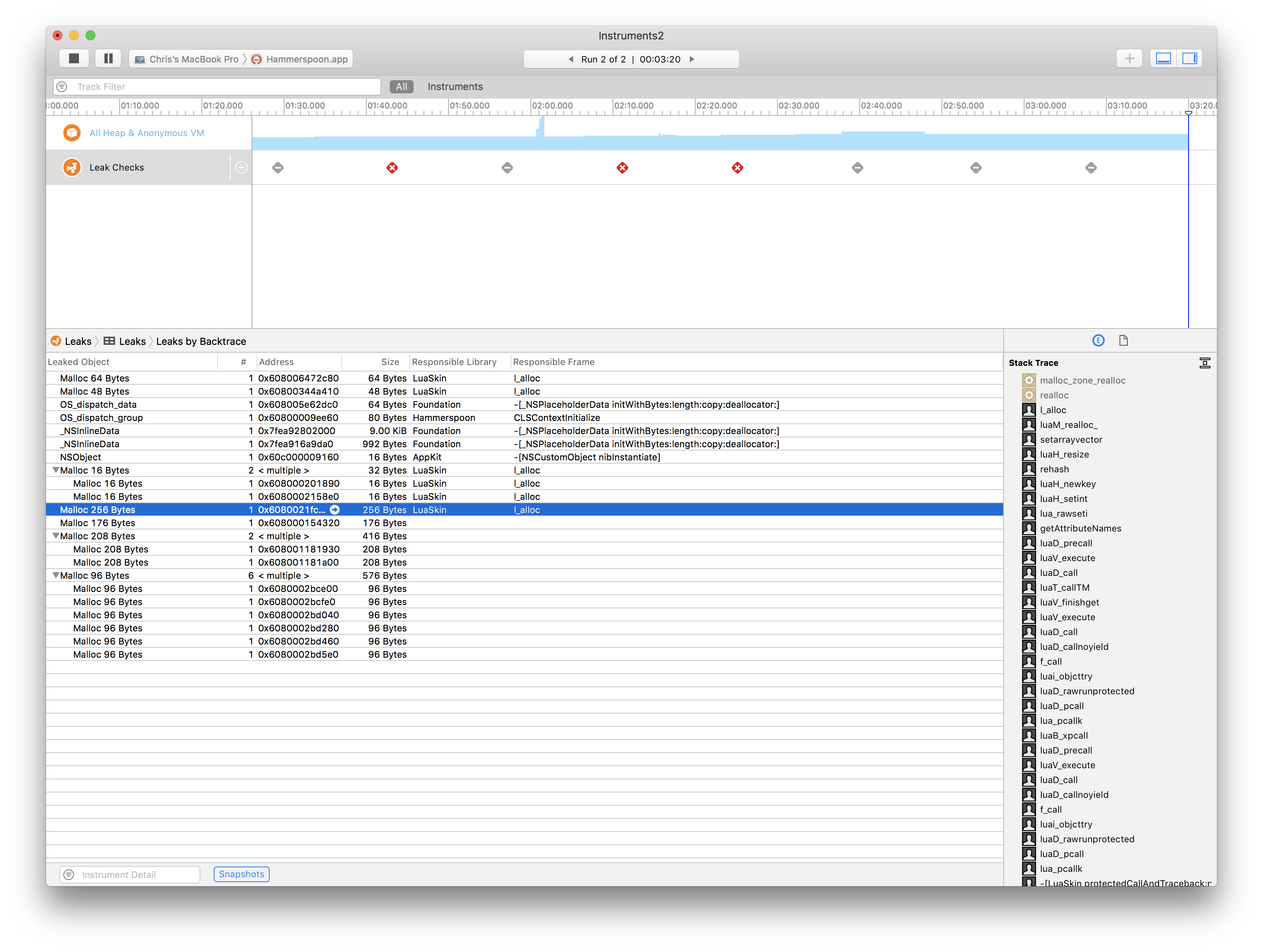Click the Snapshots button
The width and height of the screenshot is (1263, 952).
tap(241, 874)
